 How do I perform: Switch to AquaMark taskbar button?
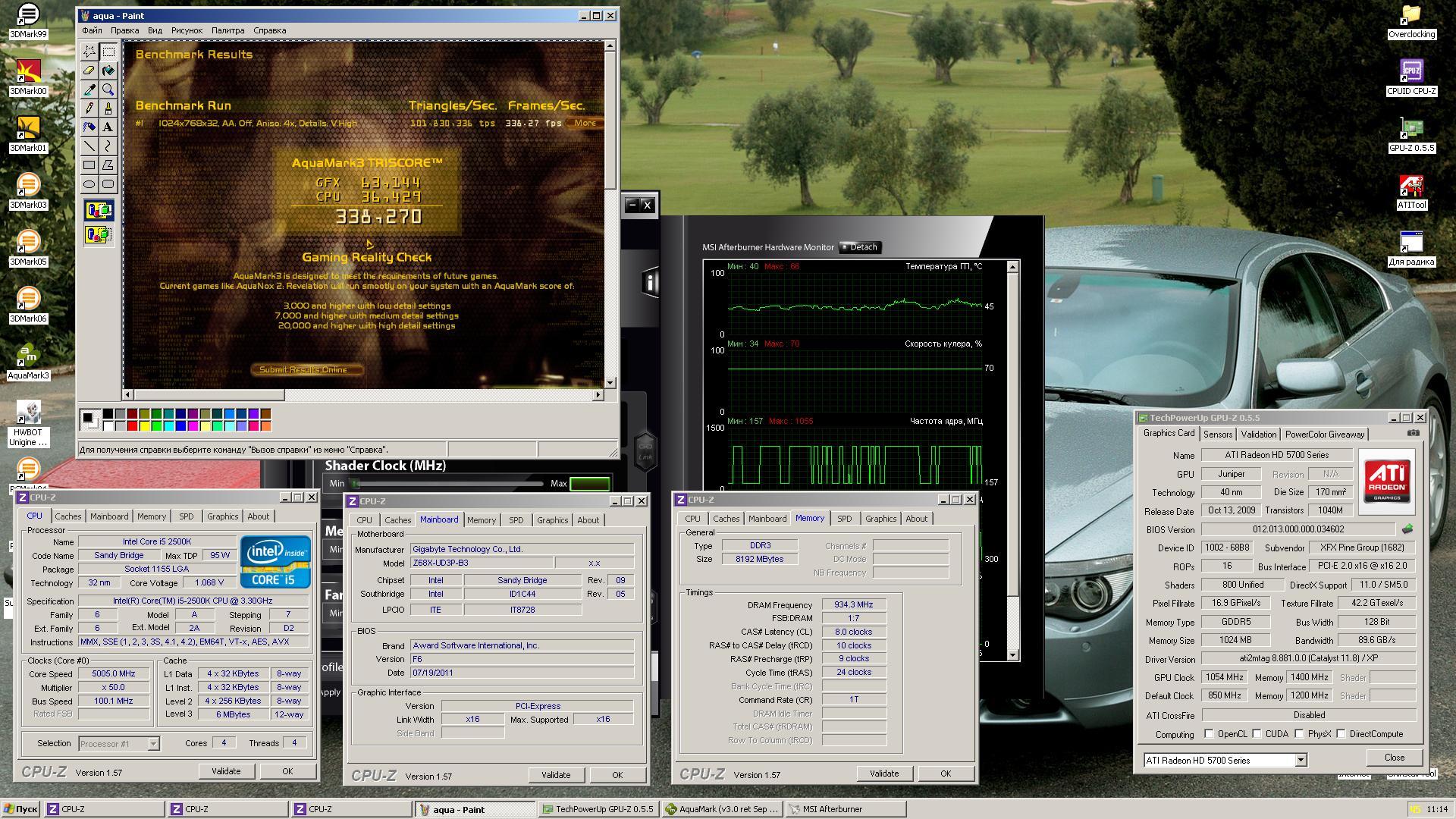[721, 809]
